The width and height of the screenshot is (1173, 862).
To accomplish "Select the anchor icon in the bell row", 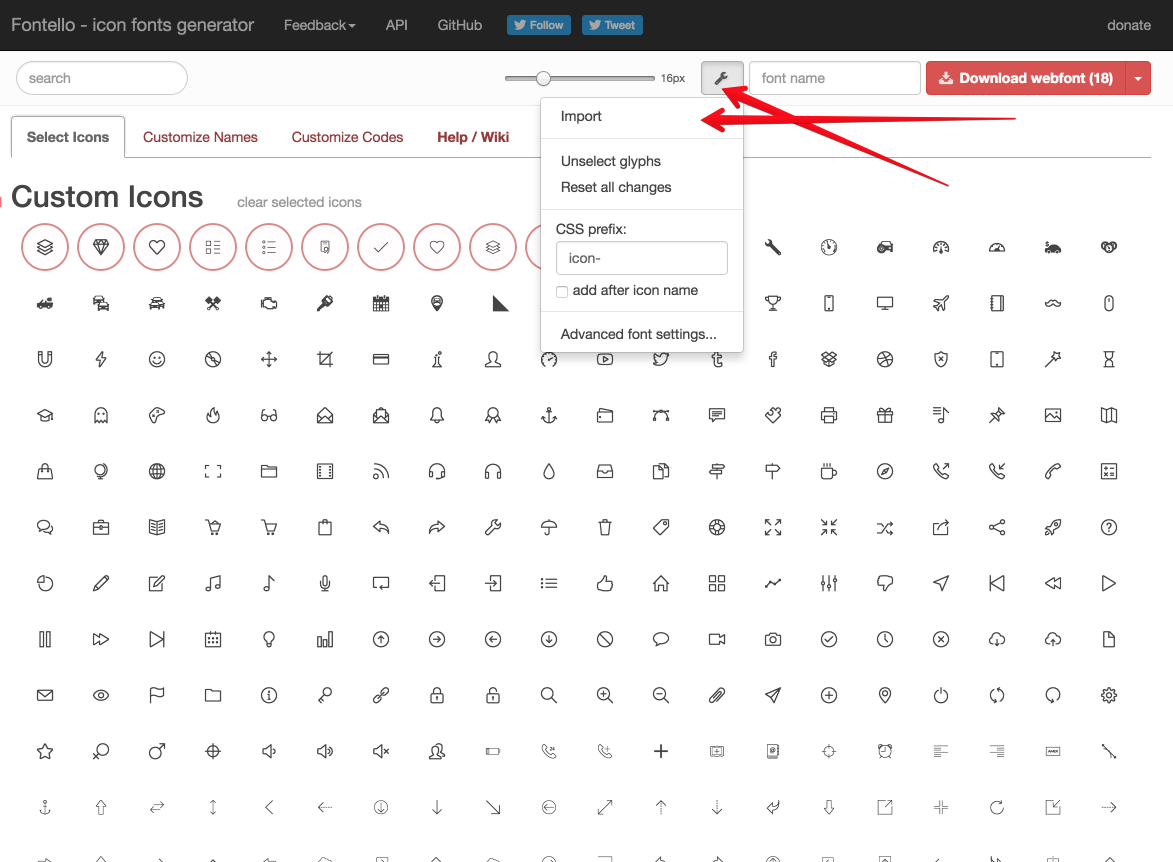I will pyautogui.click(x=549, y=415).
